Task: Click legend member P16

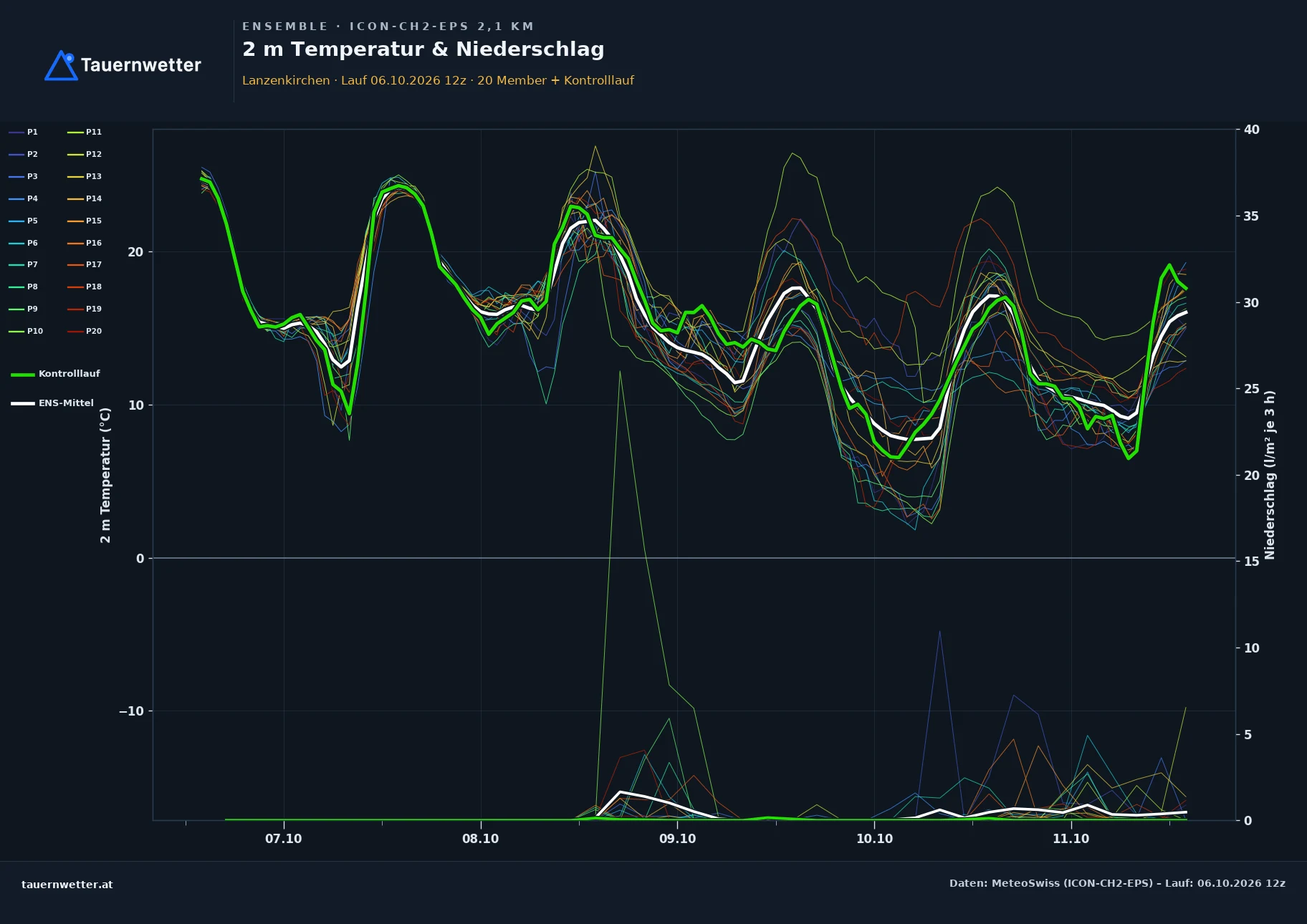Action: point(85,244)
